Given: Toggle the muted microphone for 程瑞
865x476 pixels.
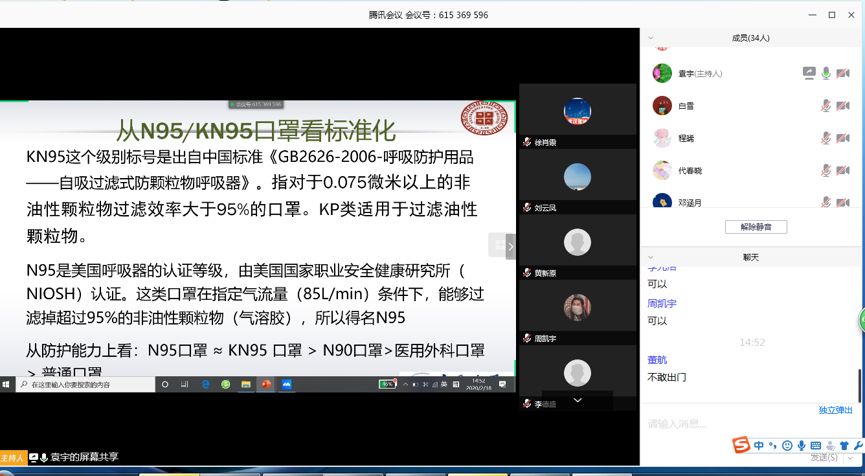Looking at the screenshot, I should 826,137.
